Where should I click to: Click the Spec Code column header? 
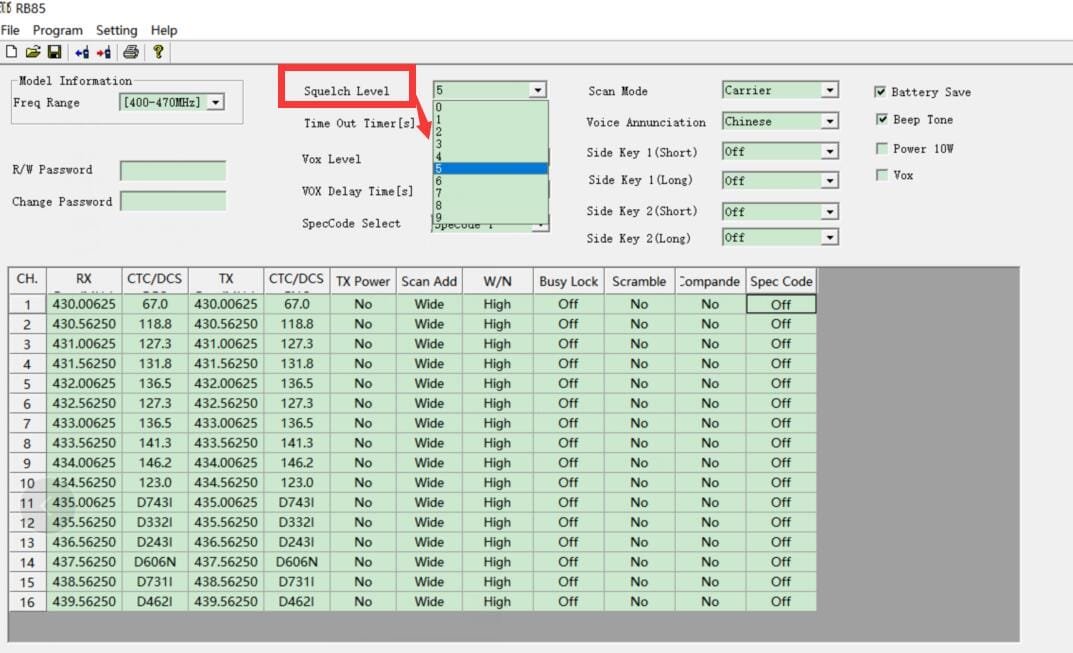click(781, 281)
